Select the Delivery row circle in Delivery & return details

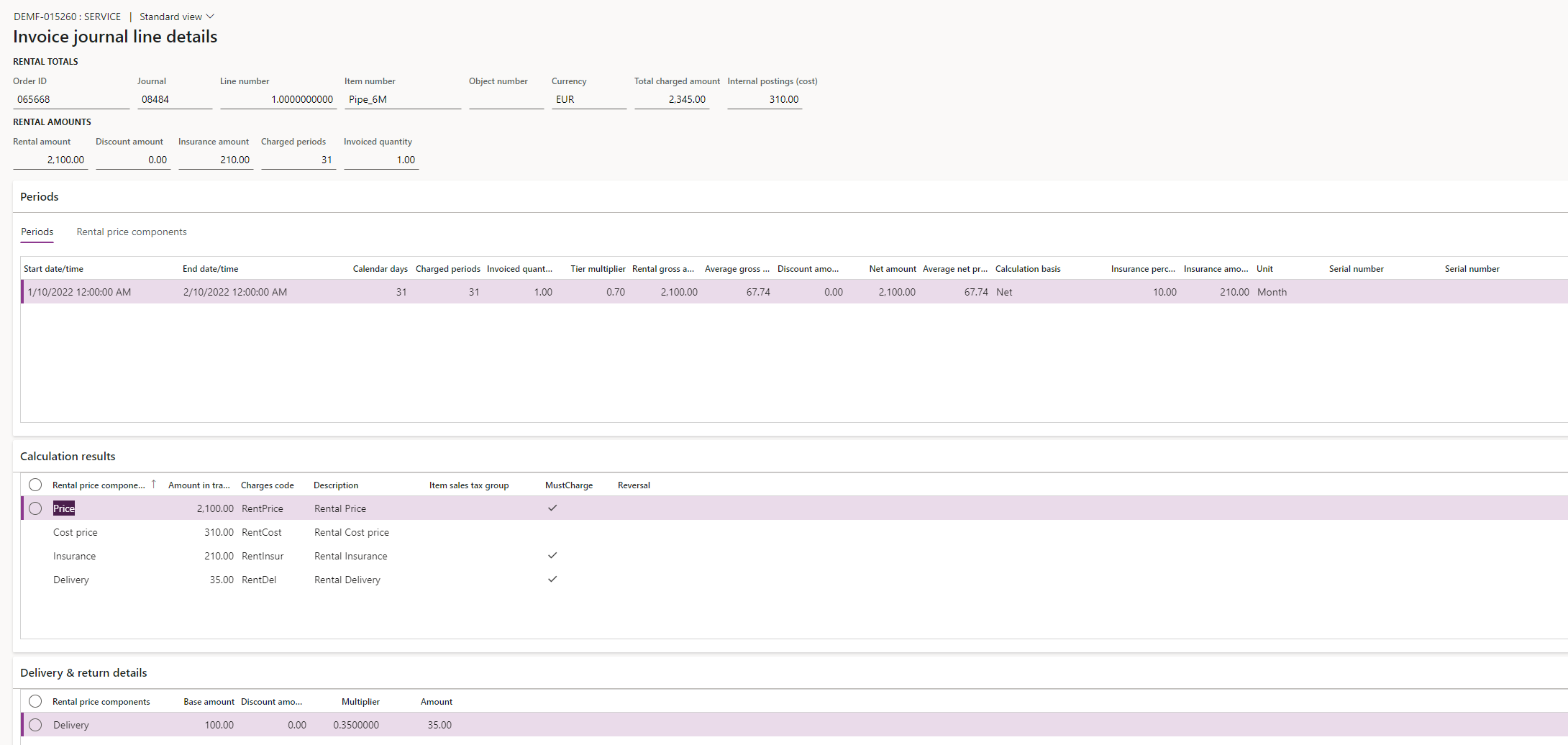[x=35, y=725]
